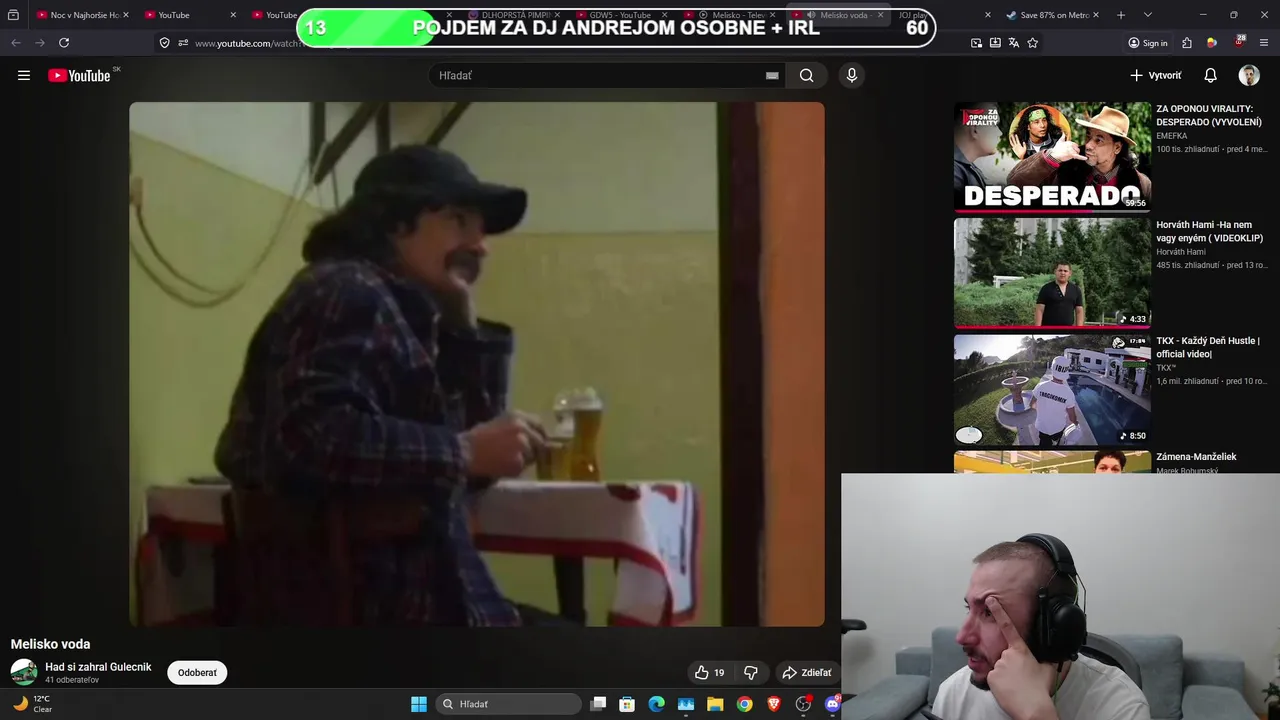The width and height of the screenshot is (1280, 720).
Task: Open the browser application hamburger menu
Action: (1264, 43)
